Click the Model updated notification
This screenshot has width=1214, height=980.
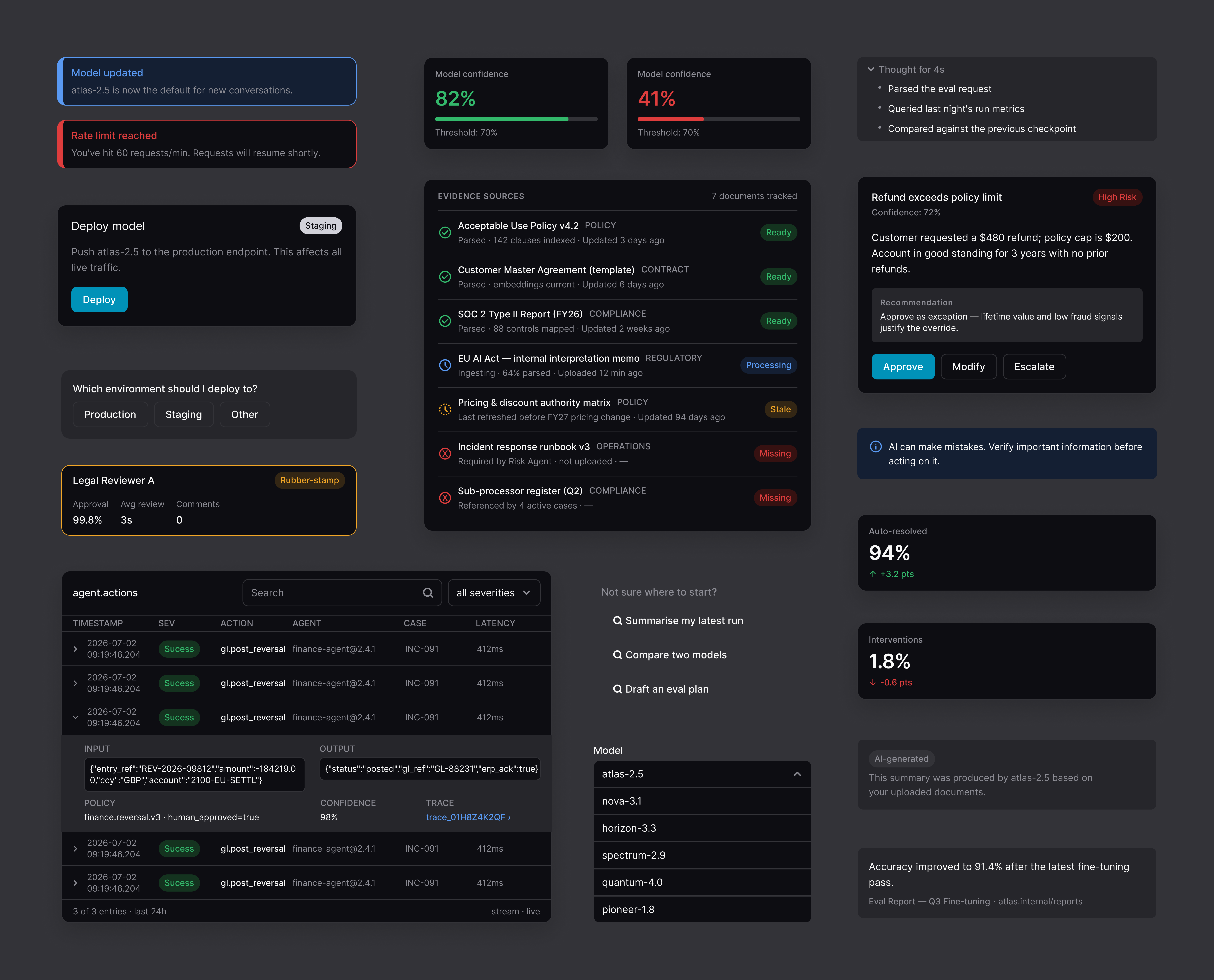[x=206, y=81]
